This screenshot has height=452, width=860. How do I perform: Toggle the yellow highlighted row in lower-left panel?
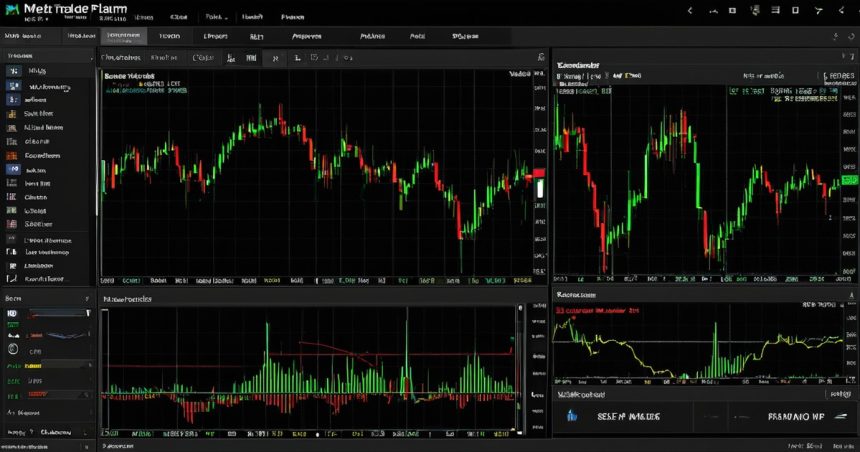coord(48,365)
